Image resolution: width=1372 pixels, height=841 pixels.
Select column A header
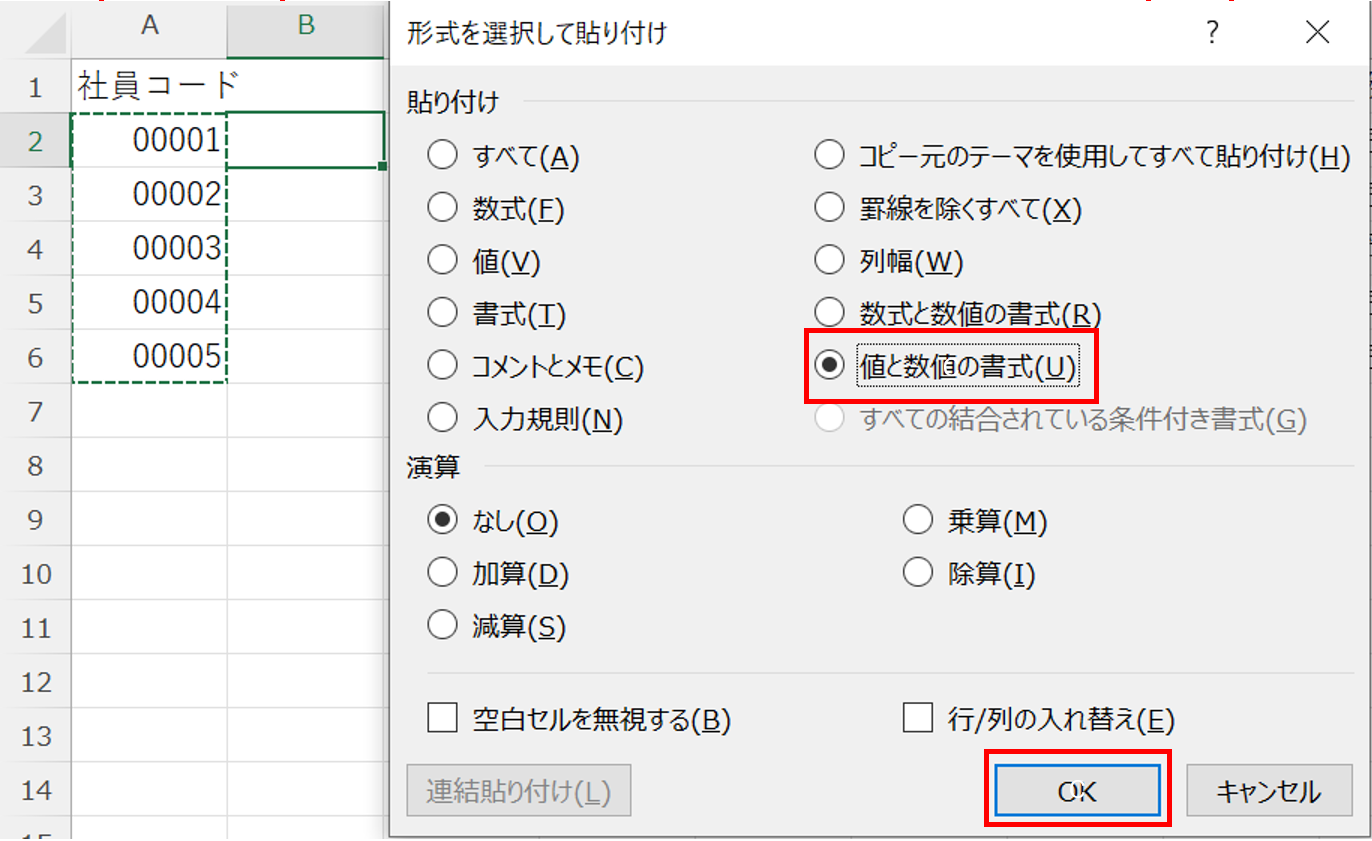150,27
